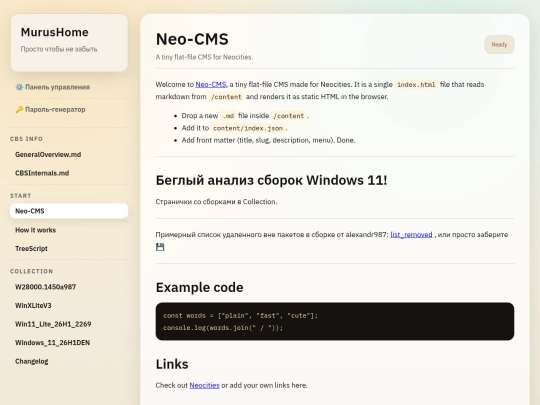Click the CBS INFO section label

tap(27, 139)
